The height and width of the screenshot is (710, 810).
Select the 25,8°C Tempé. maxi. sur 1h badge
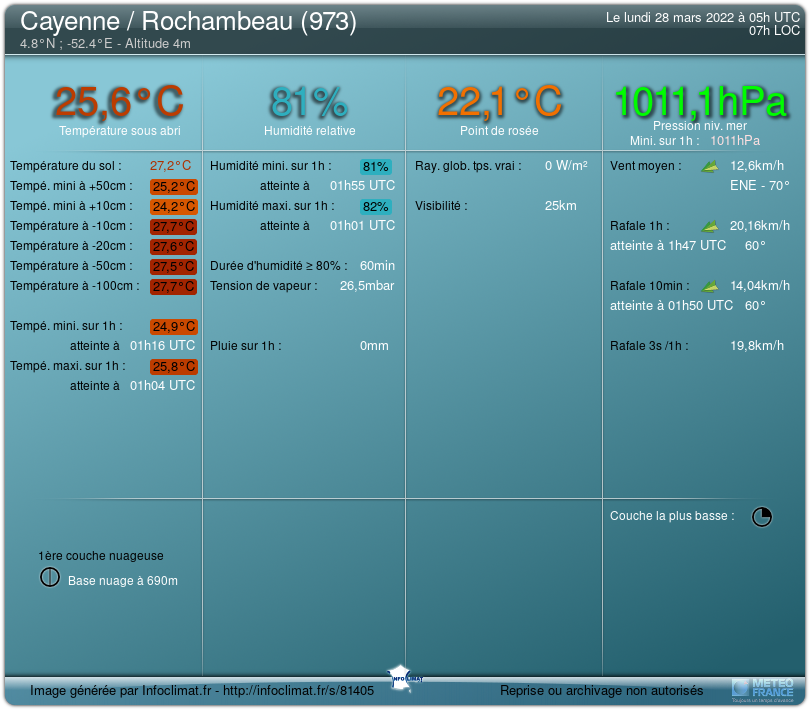click(173, 366)
